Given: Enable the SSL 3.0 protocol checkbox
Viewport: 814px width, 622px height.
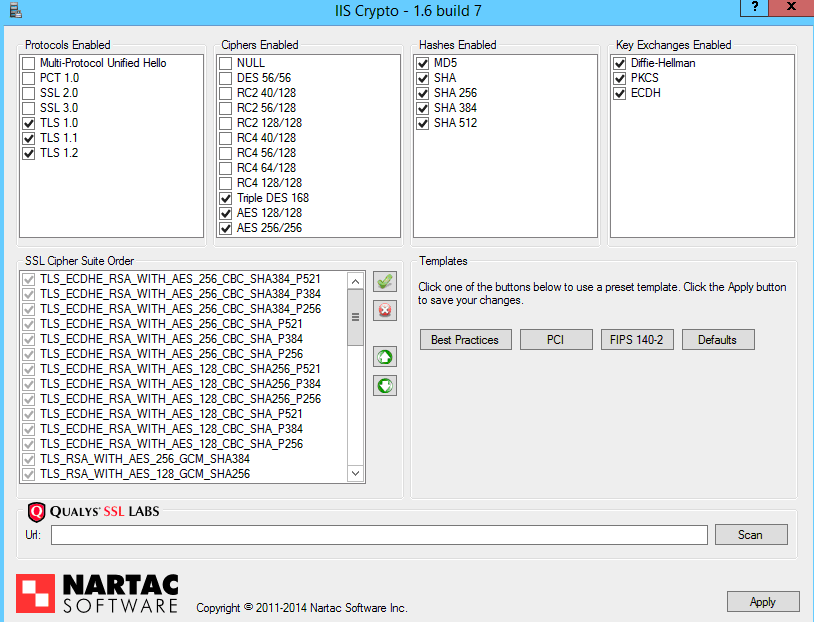Looking at the screenshot, I should point(28,108).
